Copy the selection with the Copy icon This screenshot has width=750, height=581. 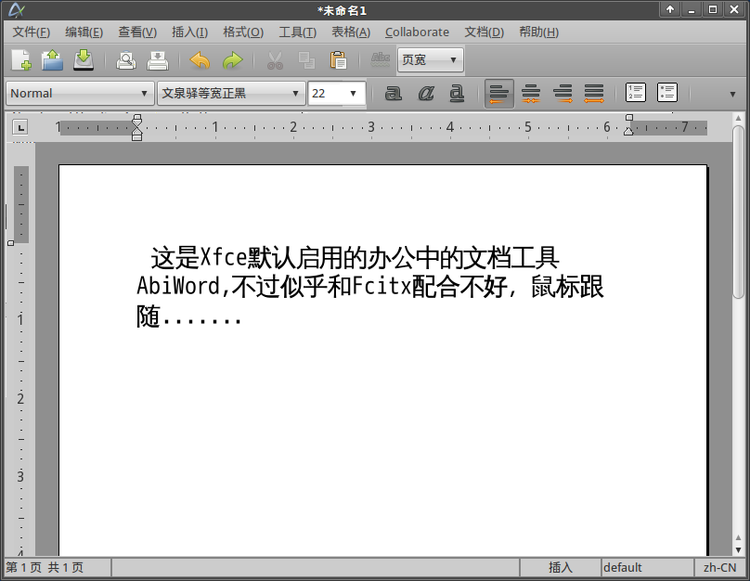pos(306,60)
